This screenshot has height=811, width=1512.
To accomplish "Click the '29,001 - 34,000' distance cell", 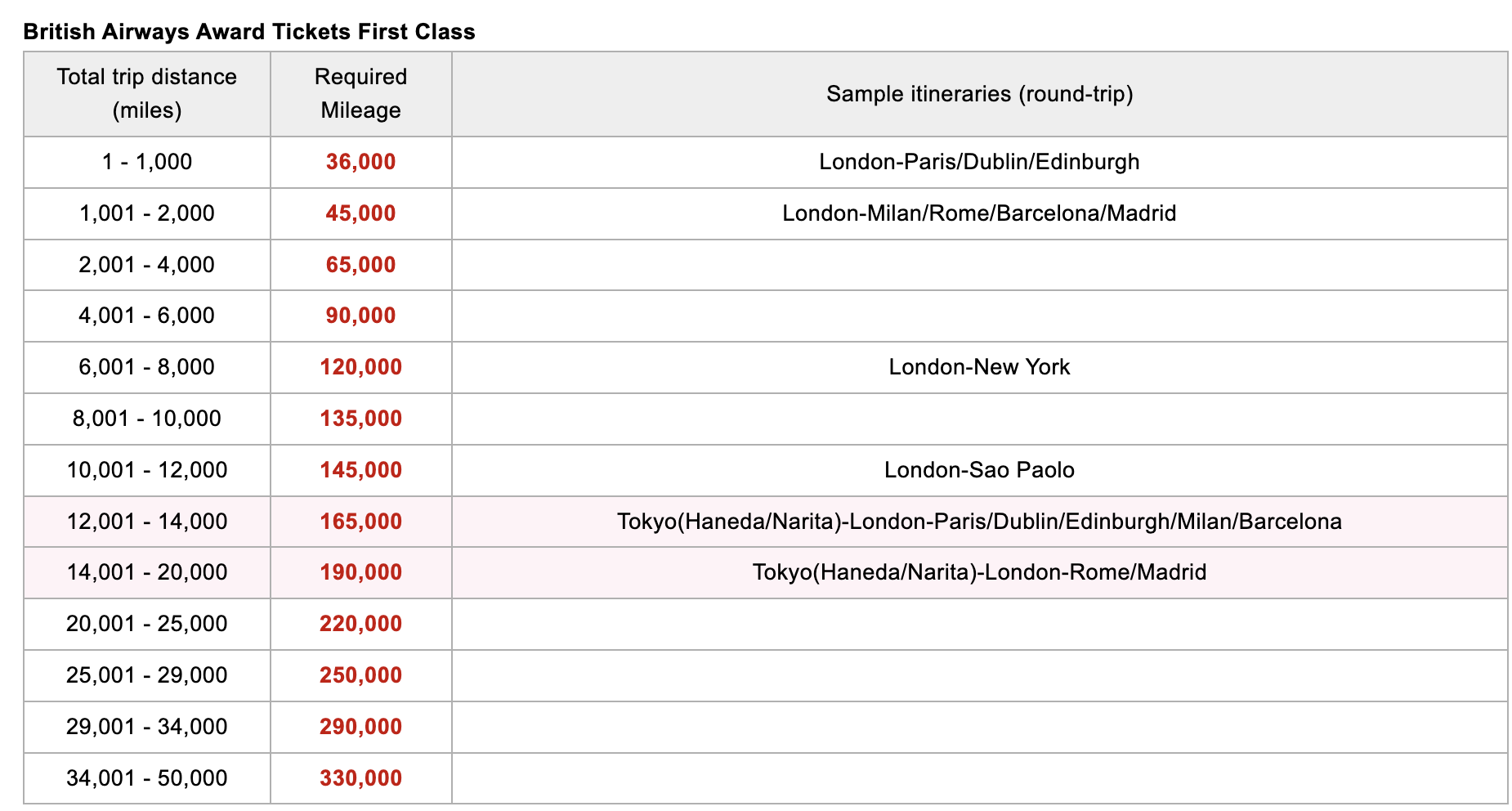I will tap(147, 727).
